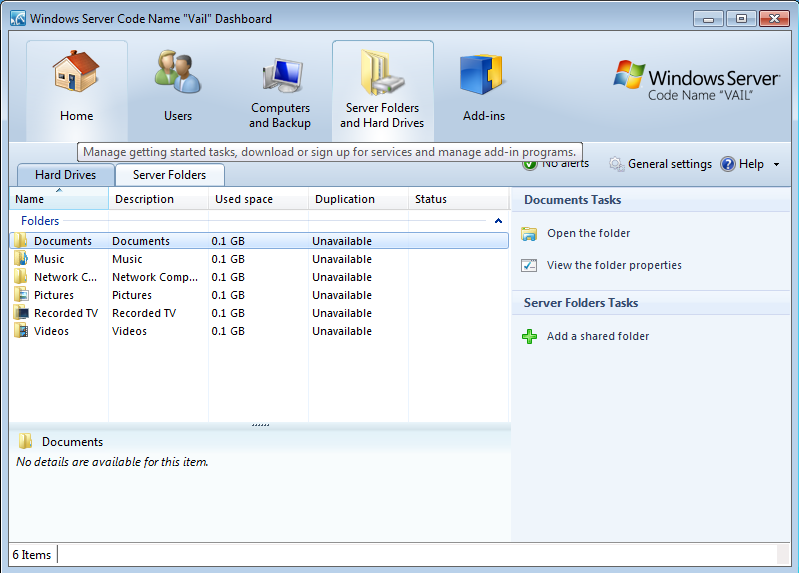Click the Open the folder link
The width and height of the screenshot is (799, 573).
tap(589, 233)
